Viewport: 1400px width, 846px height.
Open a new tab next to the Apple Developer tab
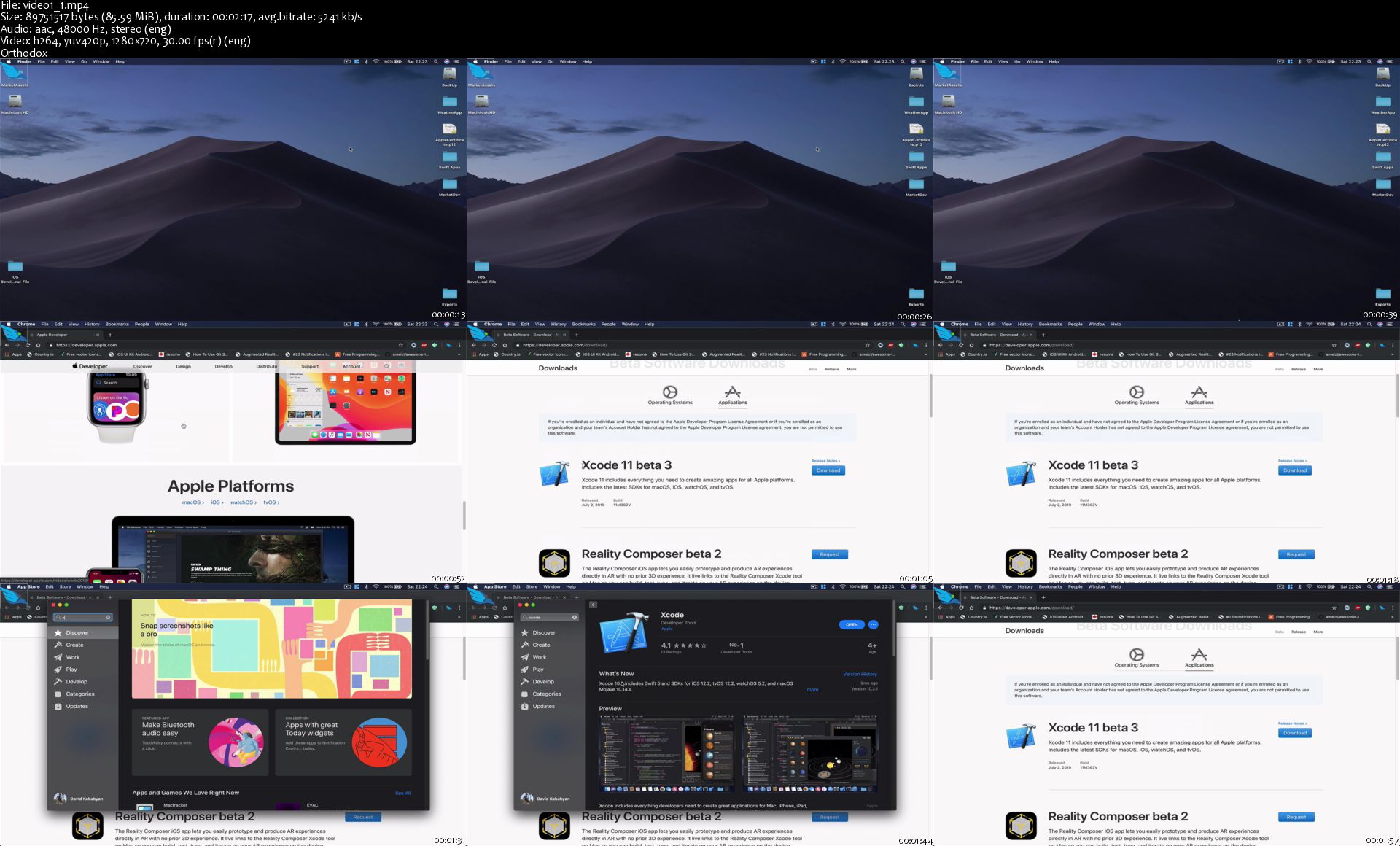pyautogui.click(x=110, y=335)
